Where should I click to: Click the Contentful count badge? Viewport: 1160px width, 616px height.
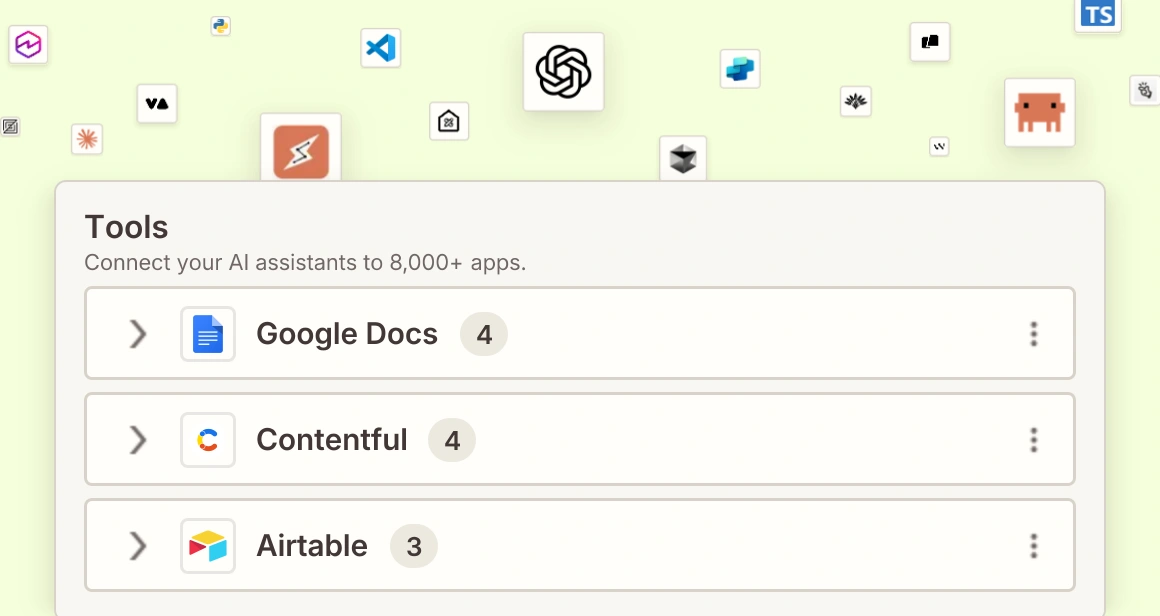pos(452,440)
